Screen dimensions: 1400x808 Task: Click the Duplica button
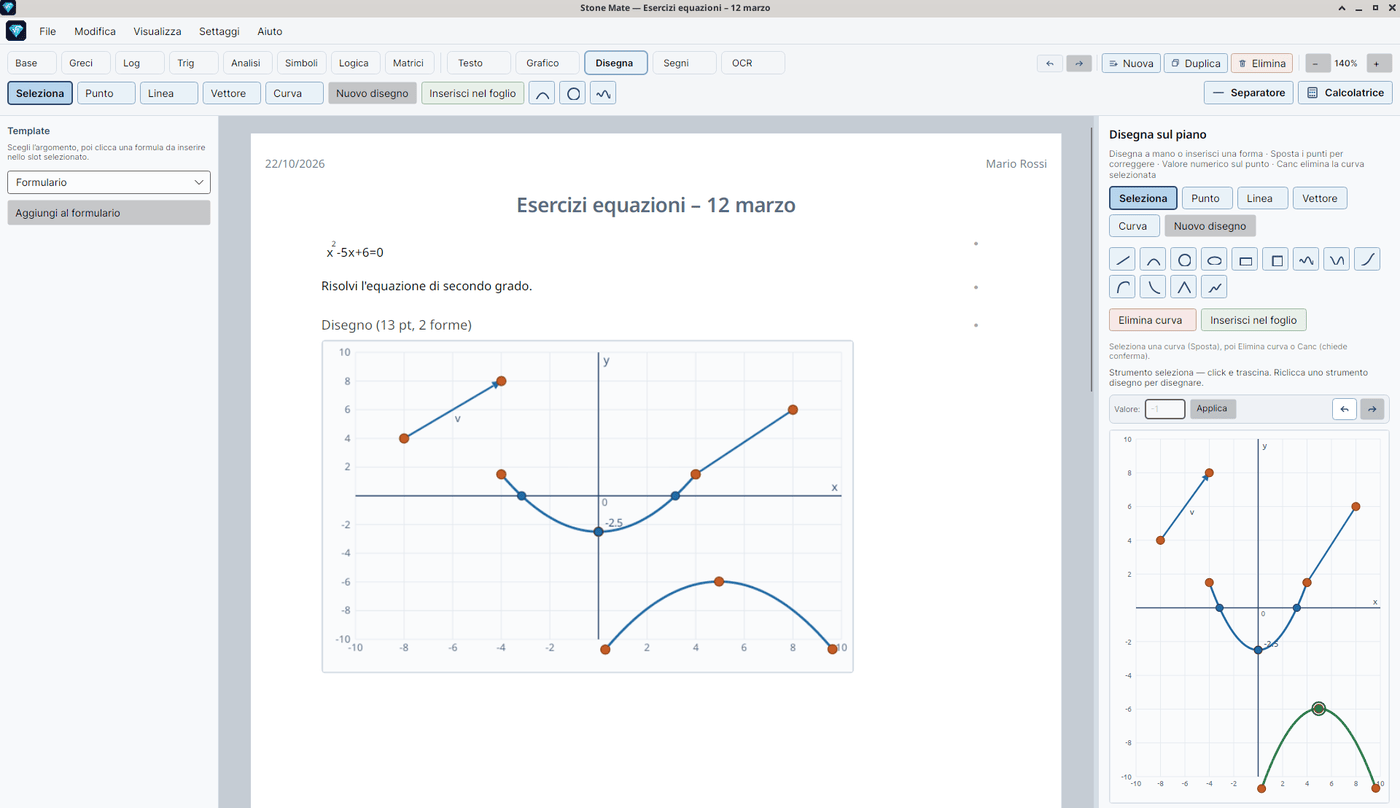coord(1195,63)
